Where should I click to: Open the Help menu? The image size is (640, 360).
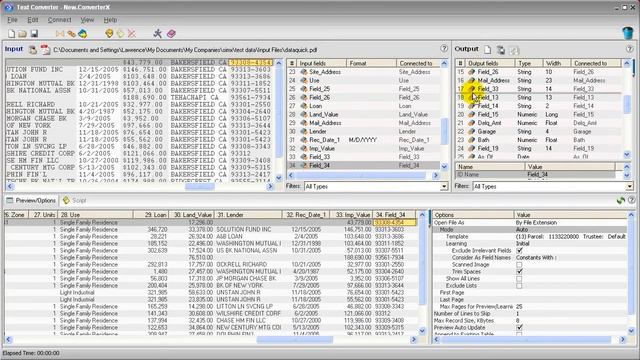point(110,20)
